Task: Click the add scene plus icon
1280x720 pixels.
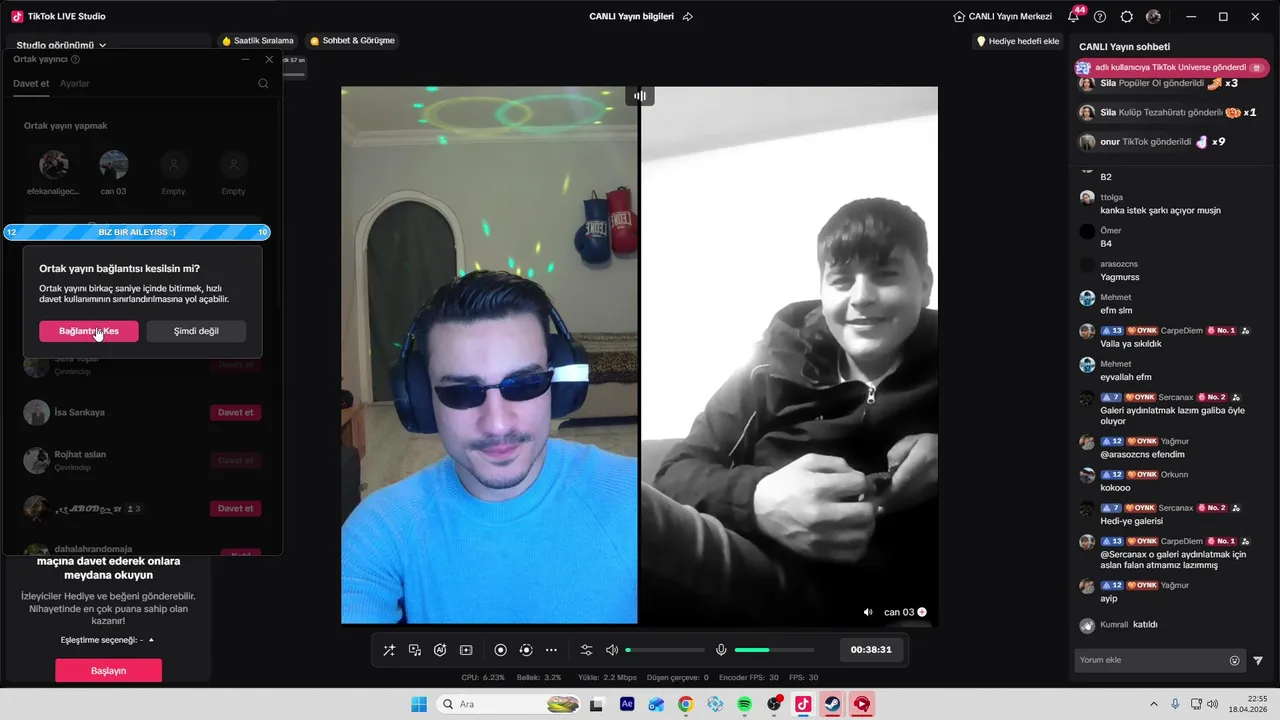Action: (x=466, y=650)
